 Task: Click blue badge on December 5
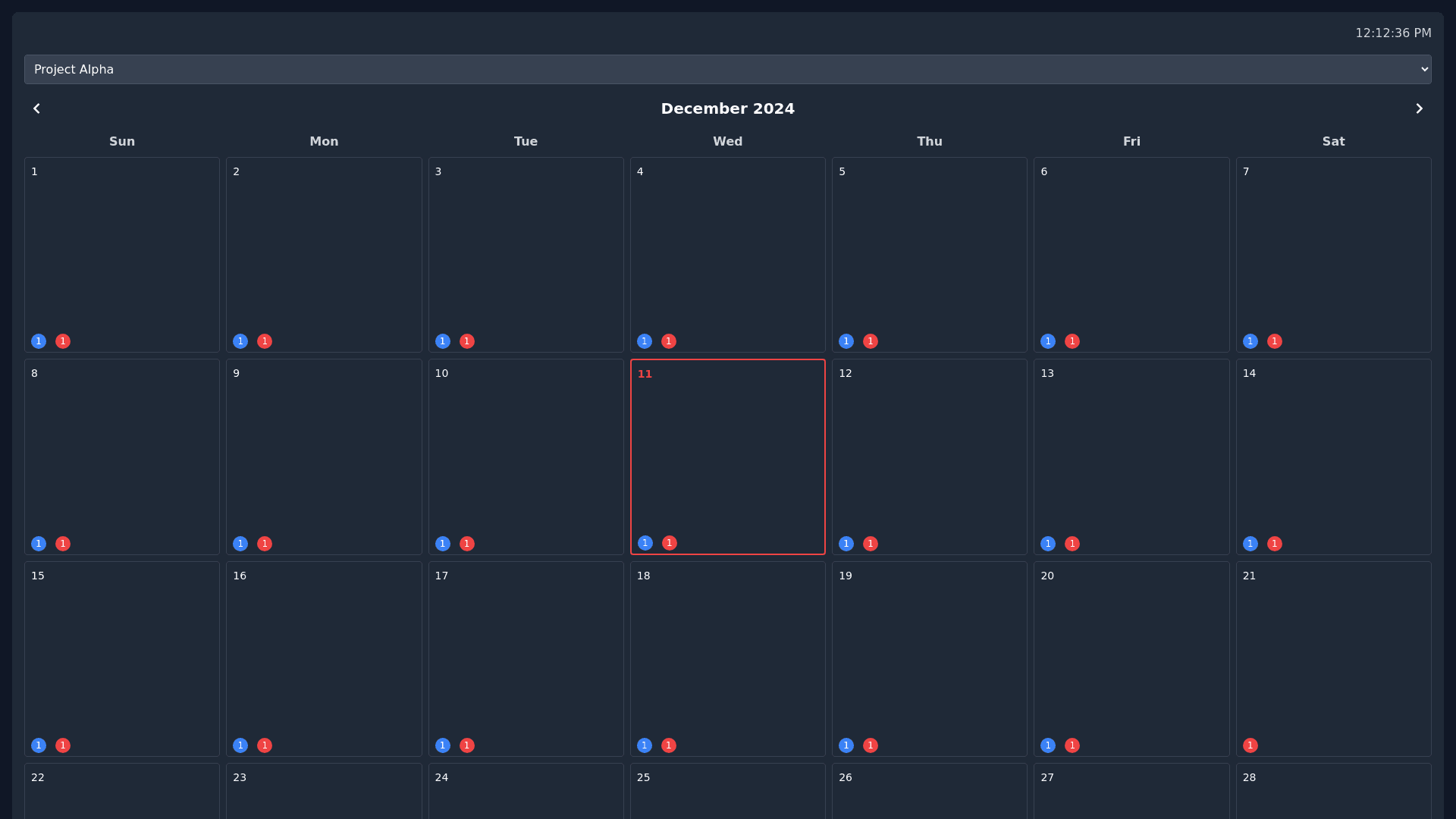click(846, 341)
